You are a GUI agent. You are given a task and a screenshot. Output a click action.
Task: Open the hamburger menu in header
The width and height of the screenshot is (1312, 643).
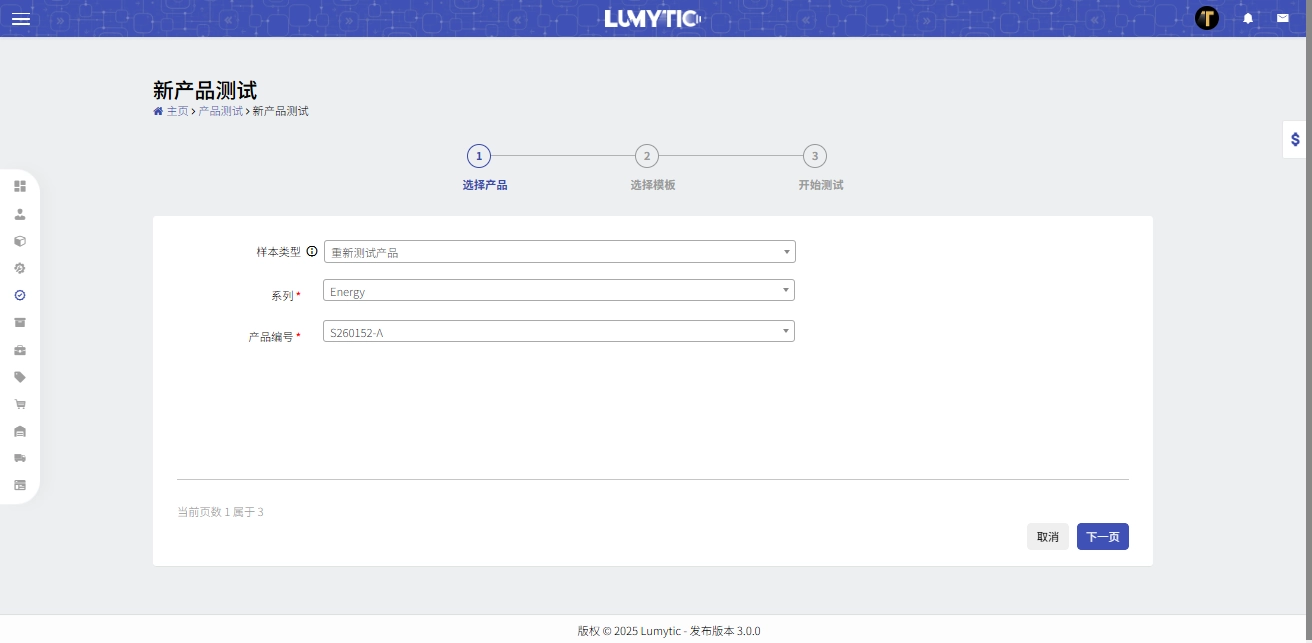click(20, 19)
